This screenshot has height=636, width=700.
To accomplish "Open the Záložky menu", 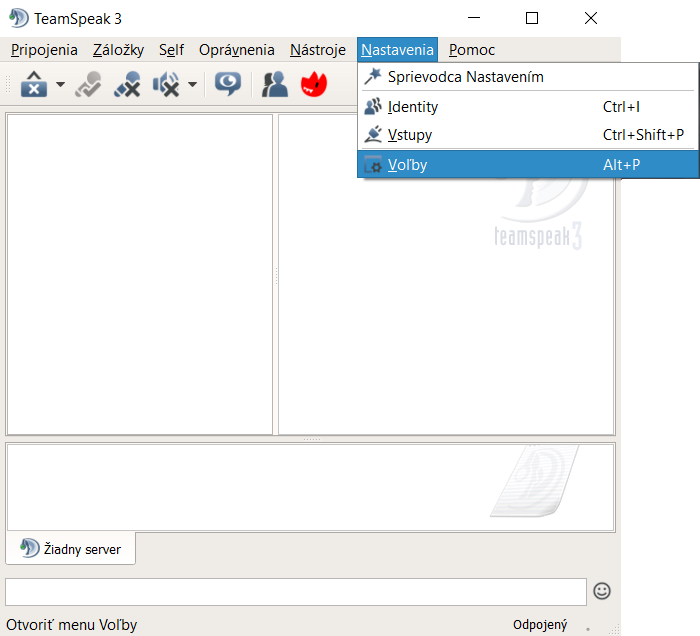I will [x=118, y=50].
